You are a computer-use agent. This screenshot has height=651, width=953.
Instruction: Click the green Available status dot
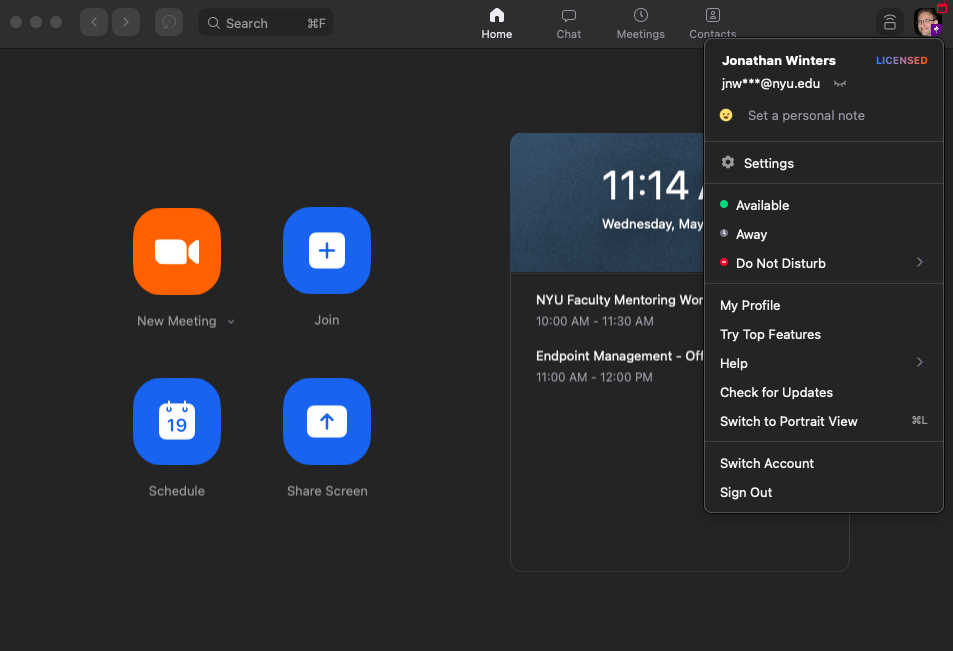click(x=724, y=204)
